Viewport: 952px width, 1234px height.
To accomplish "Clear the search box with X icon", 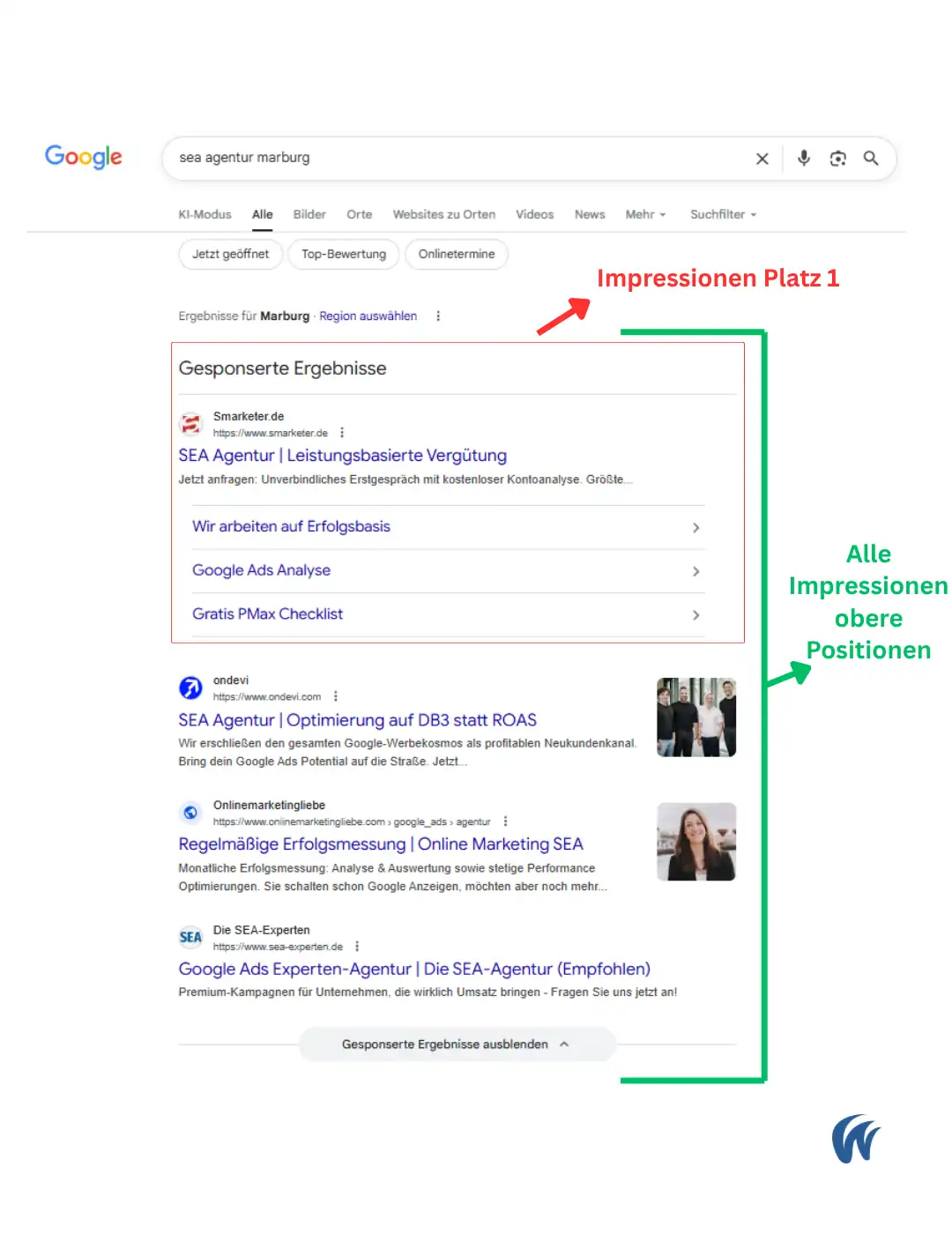I will coord(762,159).
